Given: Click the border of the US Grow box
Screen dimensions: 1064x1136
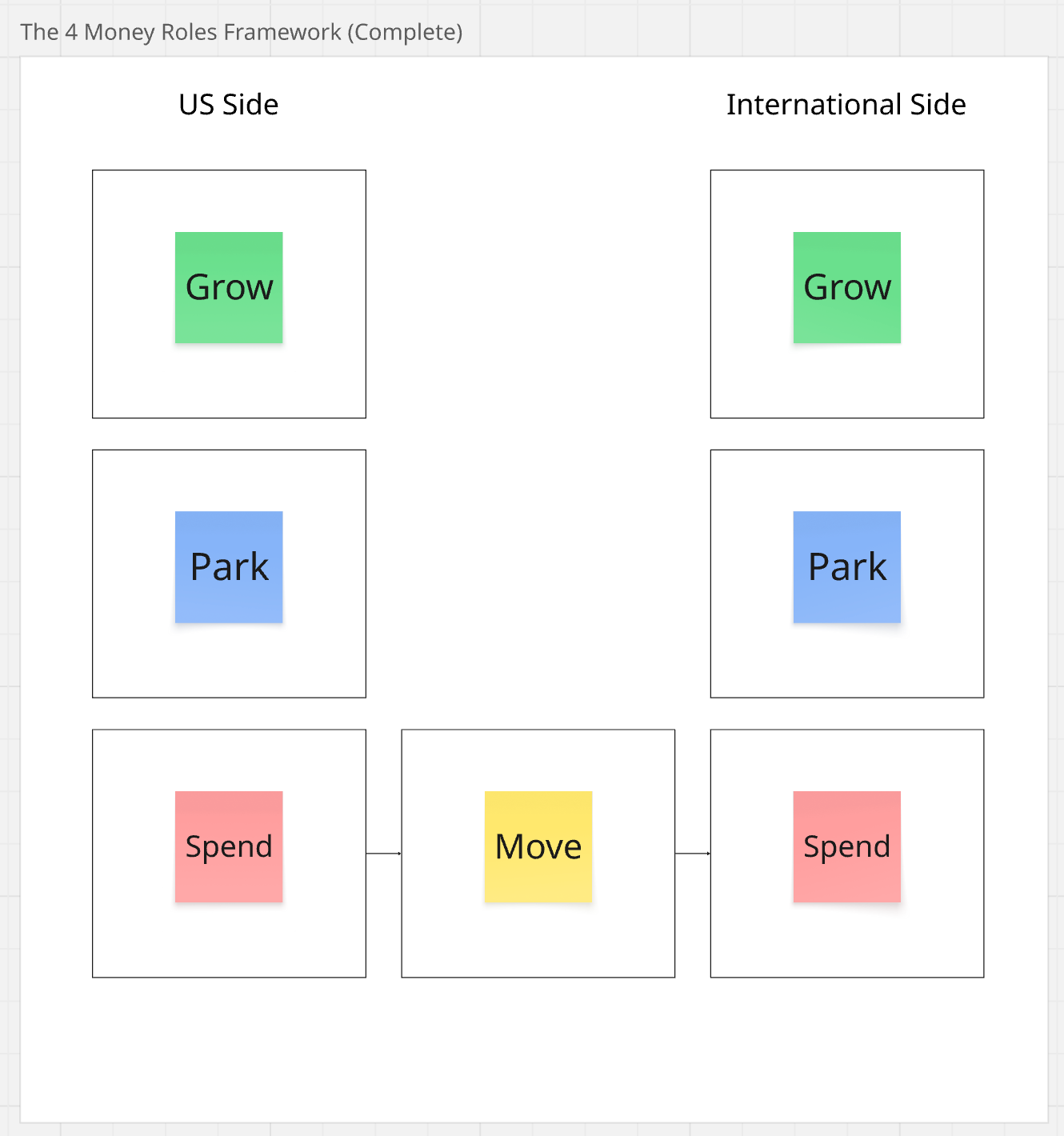Looking at the screenshot, I should coord(229,170).
